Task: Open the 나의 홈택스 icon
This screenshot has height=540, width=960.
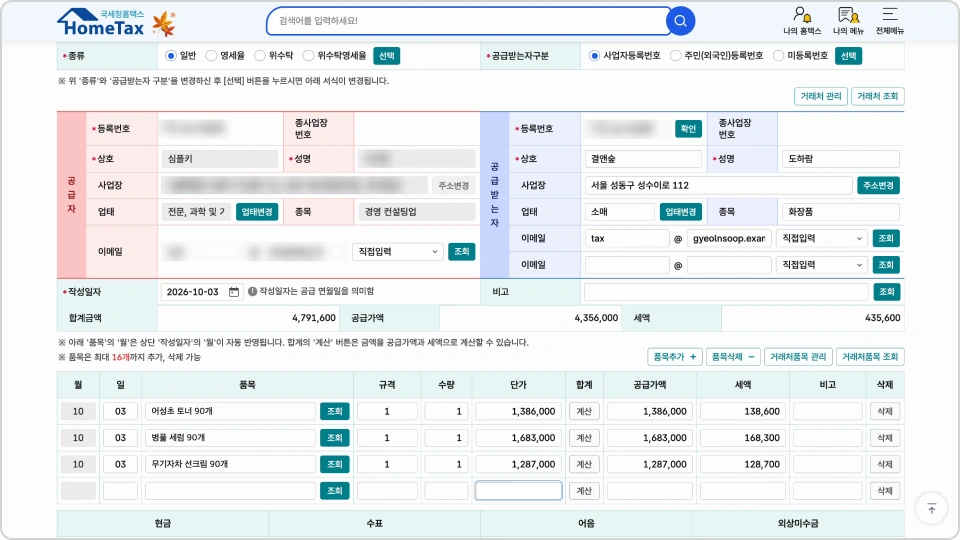Action: (801, 21)
